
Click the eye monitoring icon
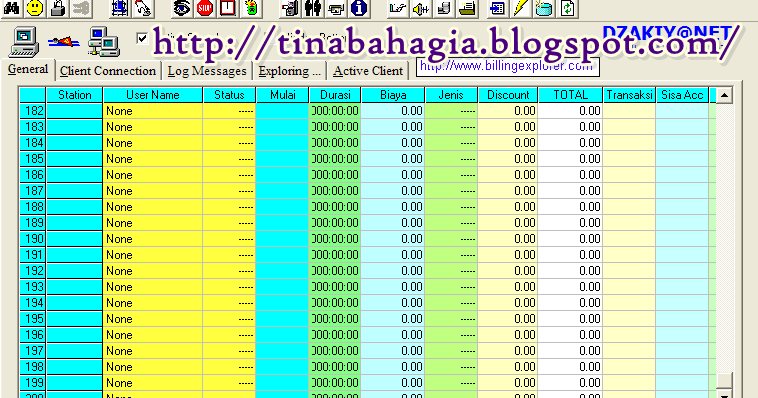tap(182, 8)
